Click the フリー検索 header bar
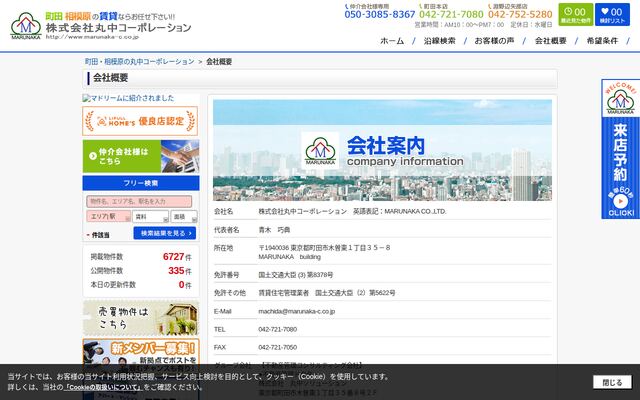Image resolution: width=640 pixels, height=400 pixels. [x=141, y=183]
